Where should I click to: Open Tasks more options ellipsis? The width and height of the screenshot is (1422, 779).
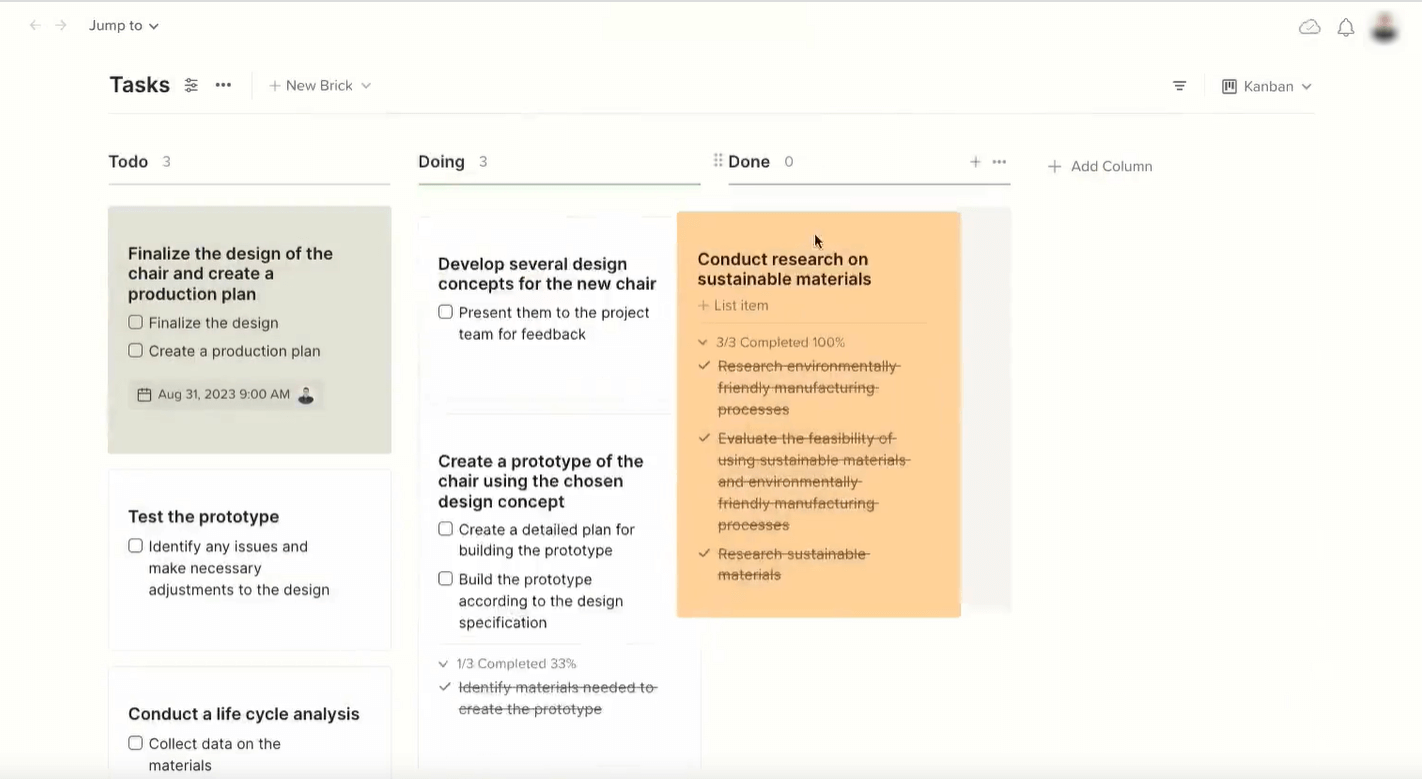pos(223,85)
